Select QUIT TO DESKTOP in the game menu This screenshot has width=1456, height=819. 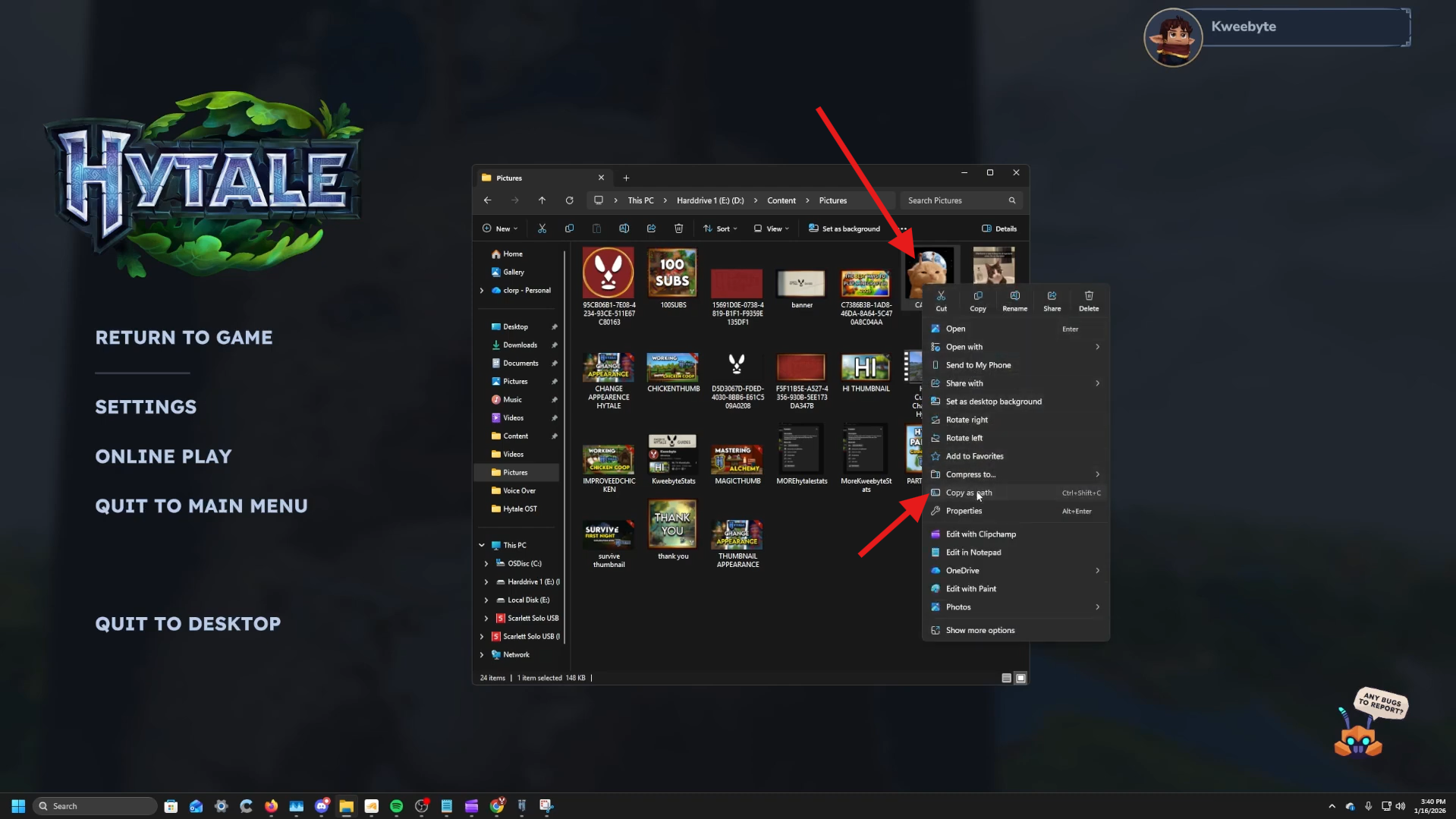[x=187, y=623]
